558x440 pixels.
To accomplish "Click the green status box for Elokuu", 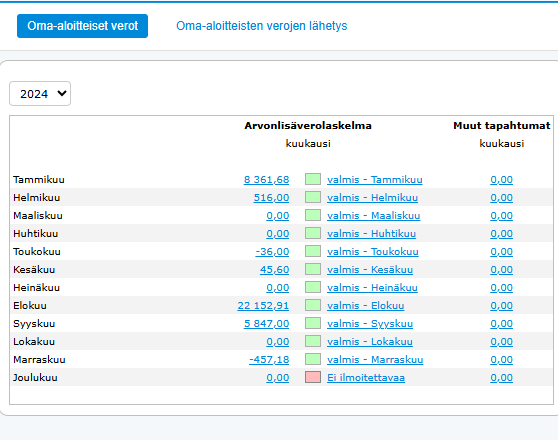I will click(313, 305).
